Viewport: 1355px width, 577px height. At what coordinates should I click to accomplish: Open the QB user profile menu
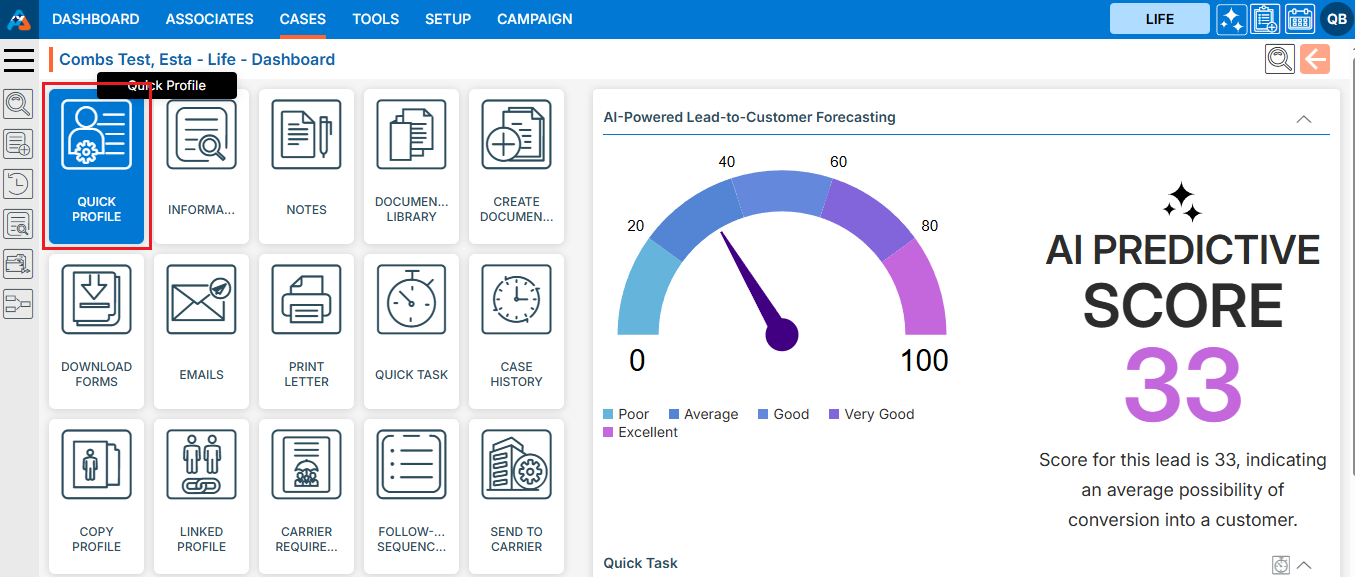pyautogui.click(x=1336, y=19)
